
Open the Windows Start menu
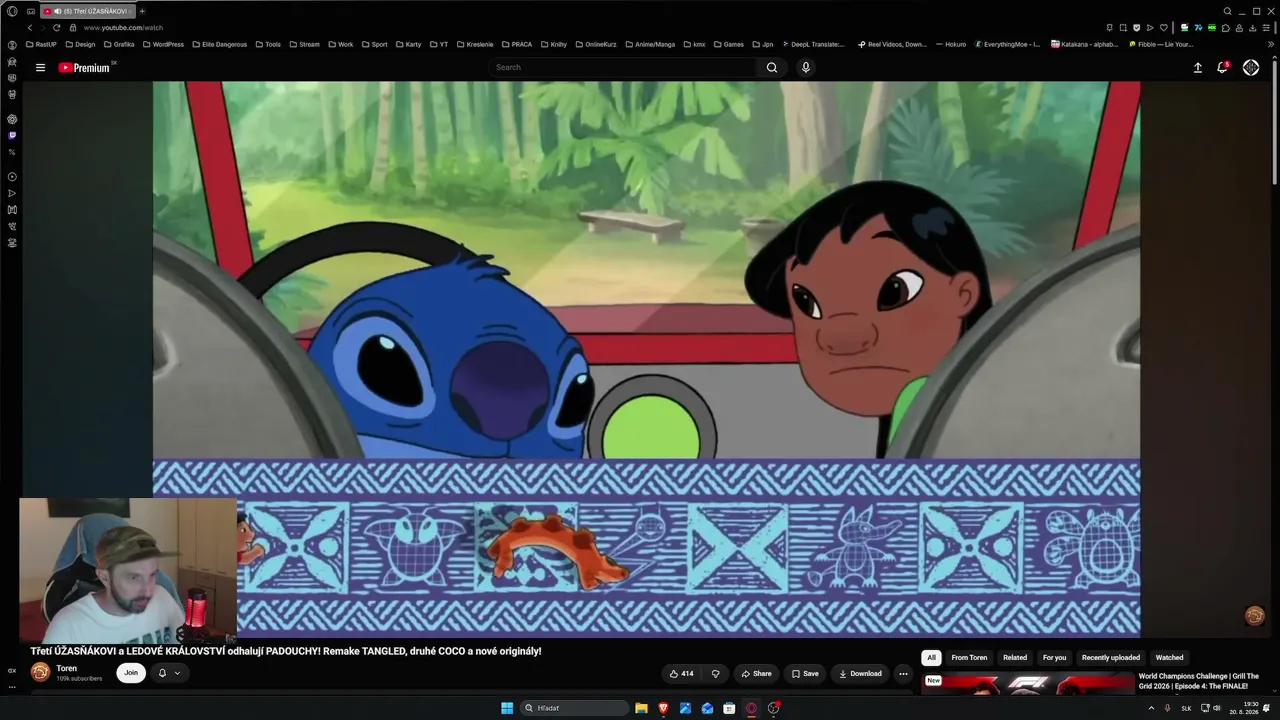507,708
